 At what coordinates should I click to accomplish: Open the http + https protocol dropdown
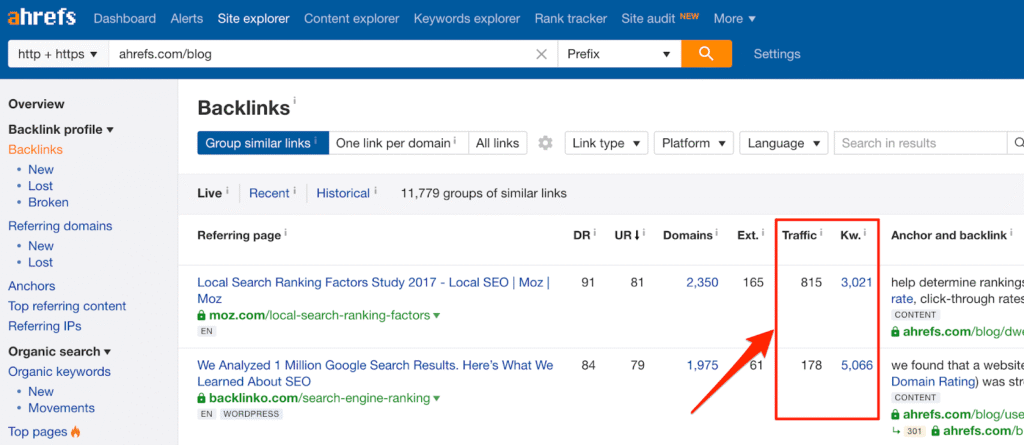coord(58,54)
